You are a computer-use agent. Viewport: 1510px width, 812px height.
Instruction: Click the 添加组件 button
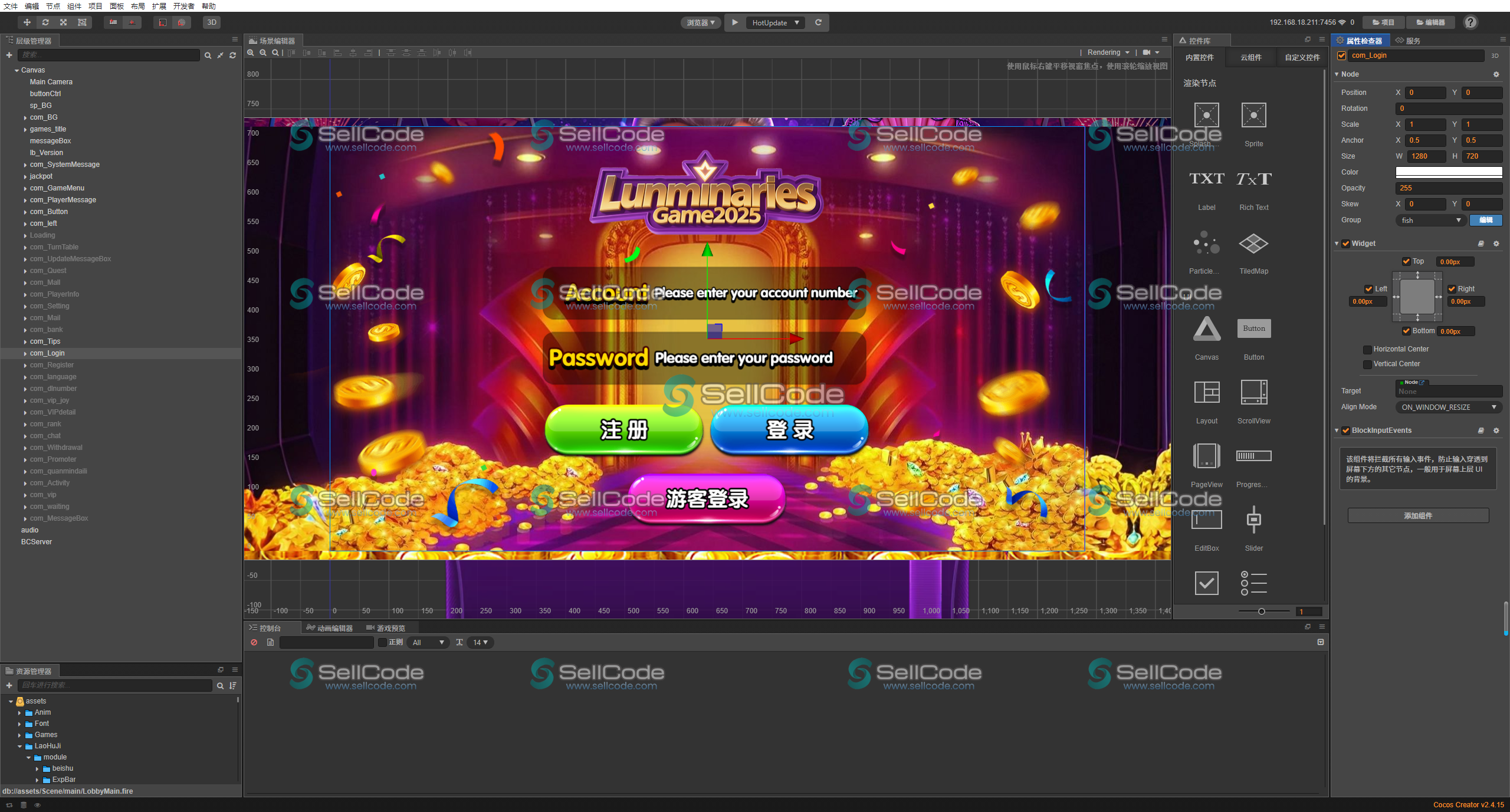pyautogui.click(x=1417, y=515)
